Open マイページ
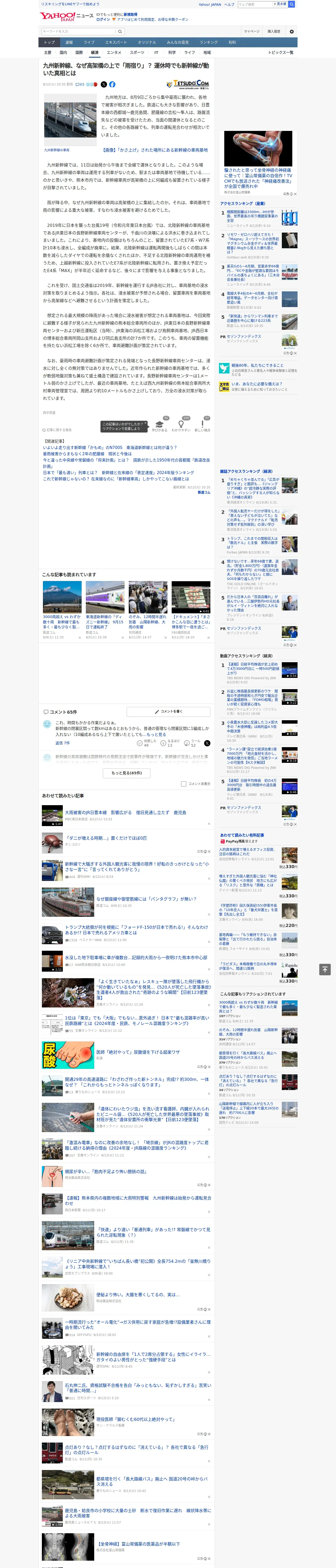The width and height of the screenshot is (336, 1568). [252, 31]
